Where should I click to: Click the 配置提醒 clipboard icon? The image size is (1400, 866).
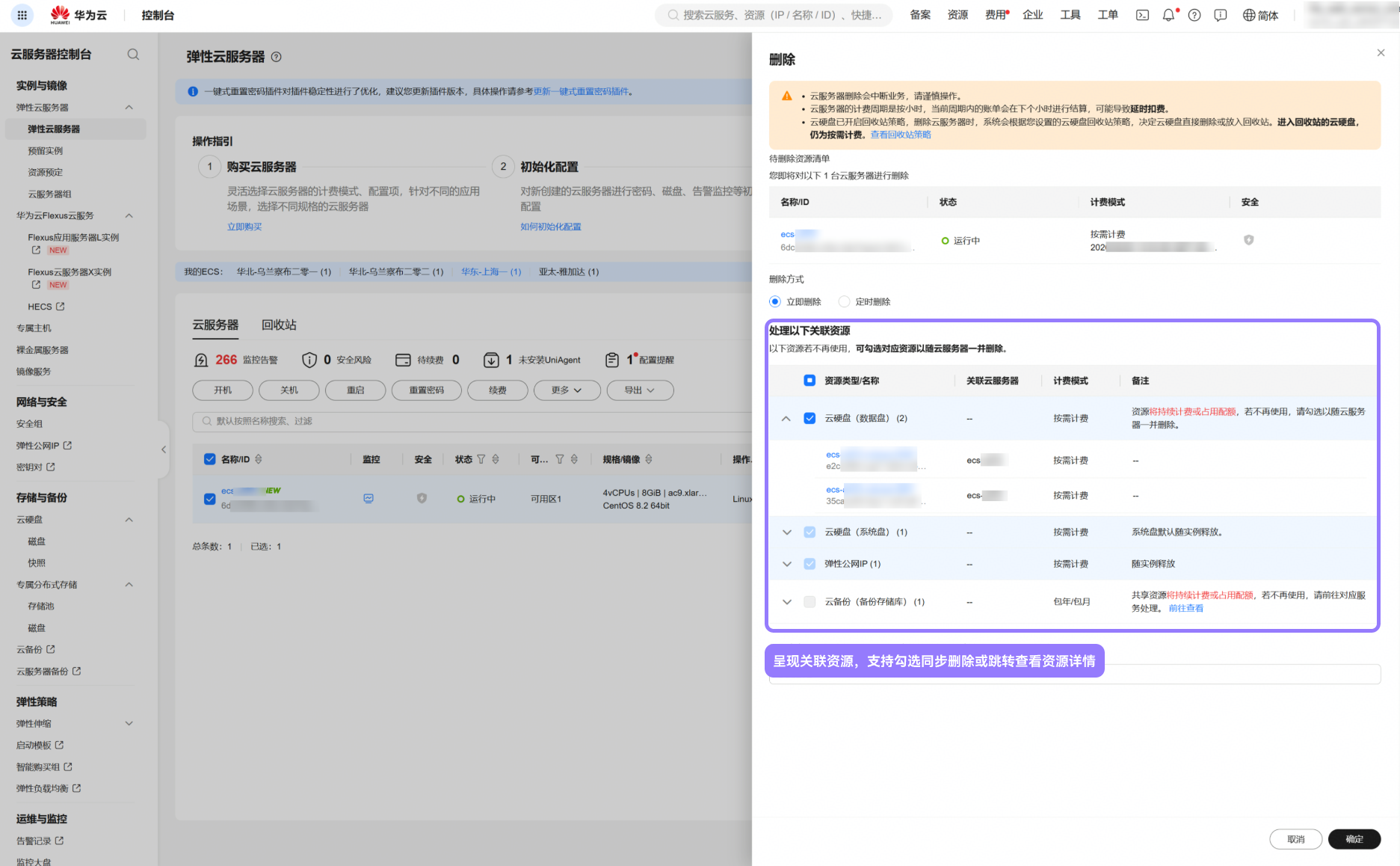click(612, 360)
